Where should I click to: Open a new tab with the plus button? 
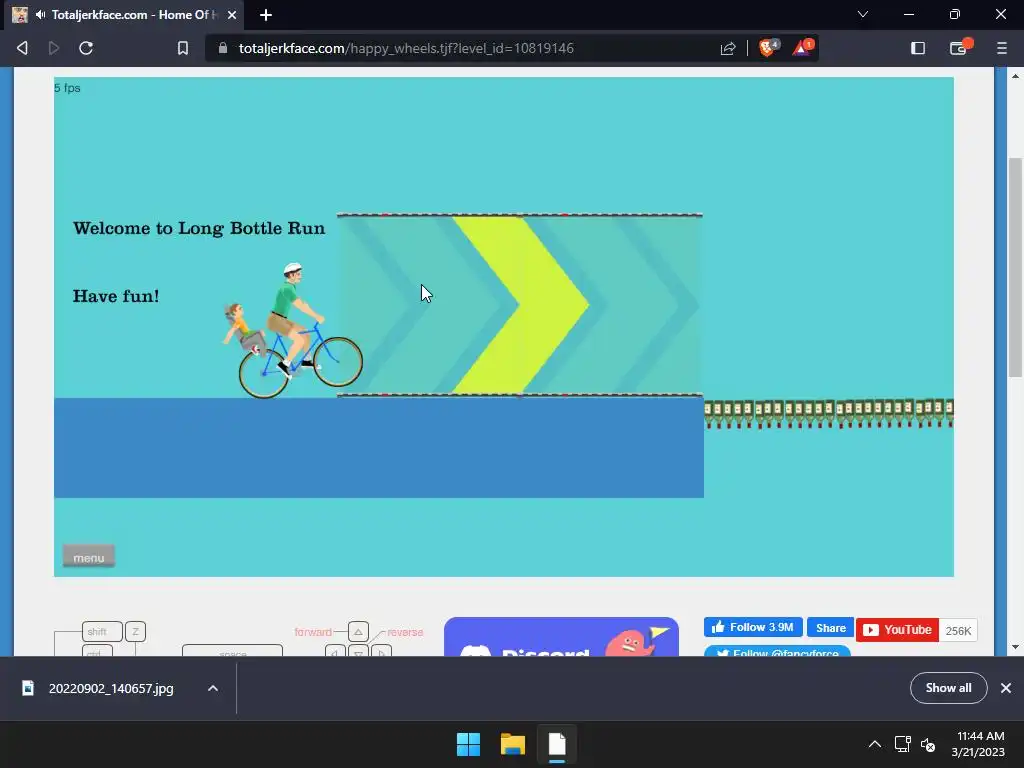(266, 15)
